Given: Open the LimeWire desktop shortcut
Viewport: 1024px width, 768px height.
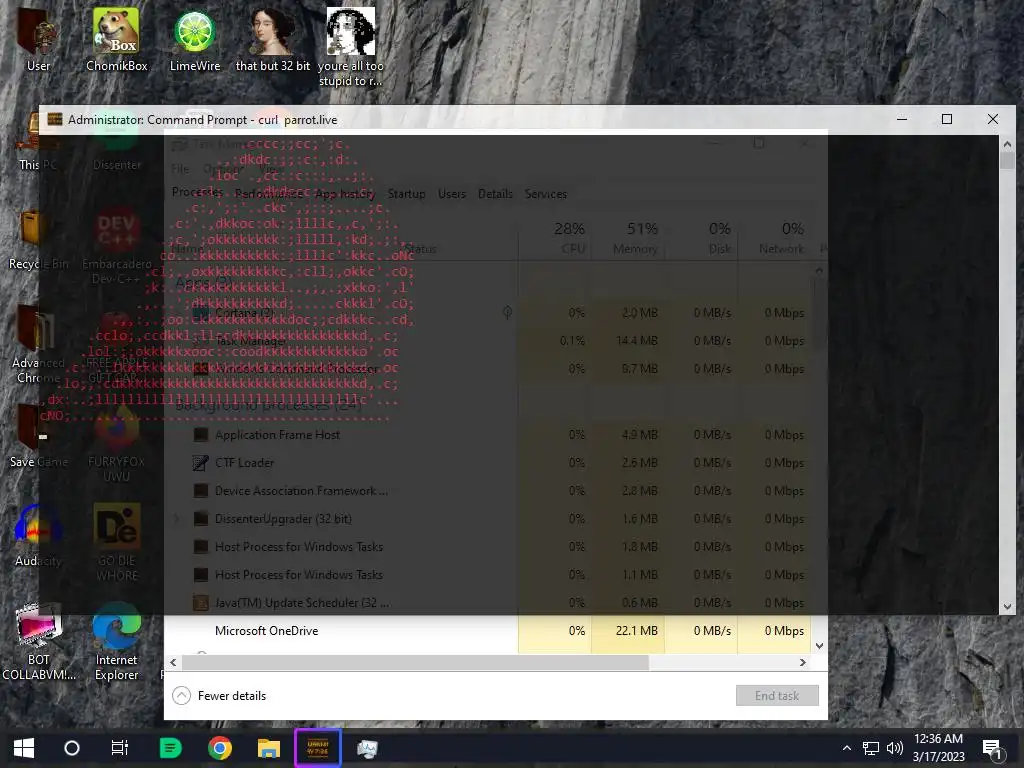Looking at the screenshot, I should (x=195, y=39).
